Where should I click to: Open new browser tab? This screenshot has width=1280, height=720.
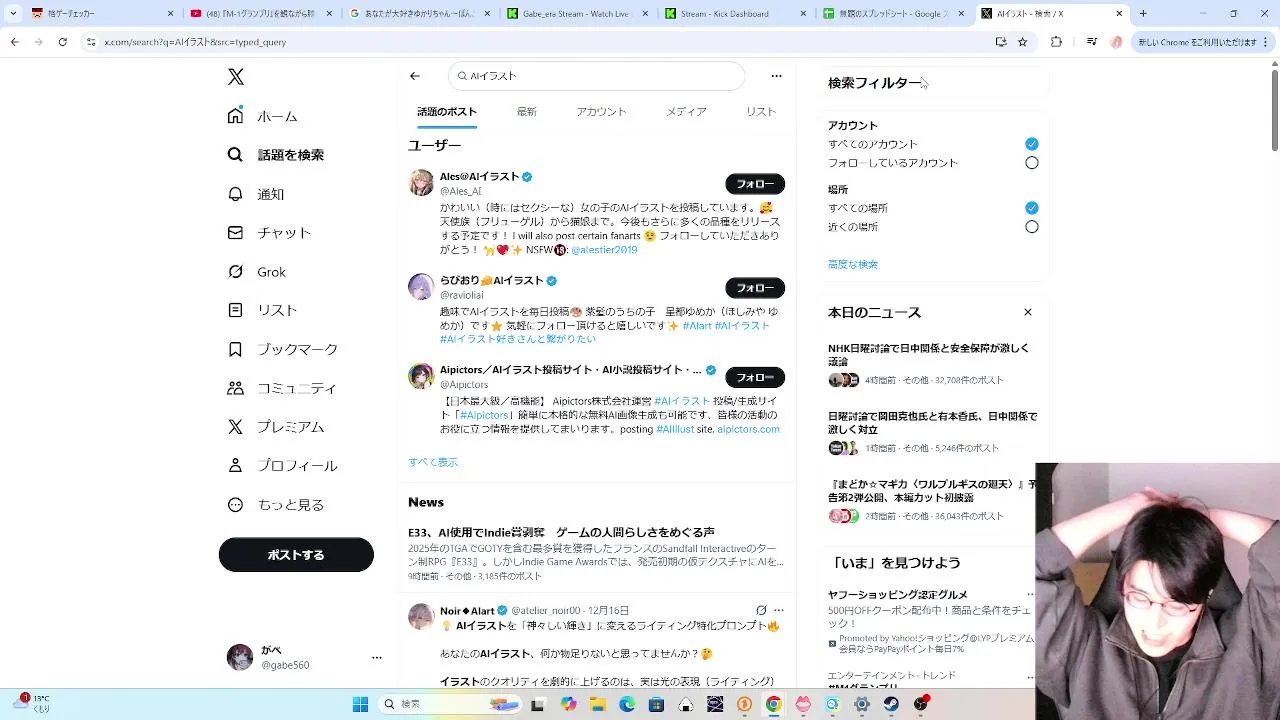click(x=1143, y=14)
